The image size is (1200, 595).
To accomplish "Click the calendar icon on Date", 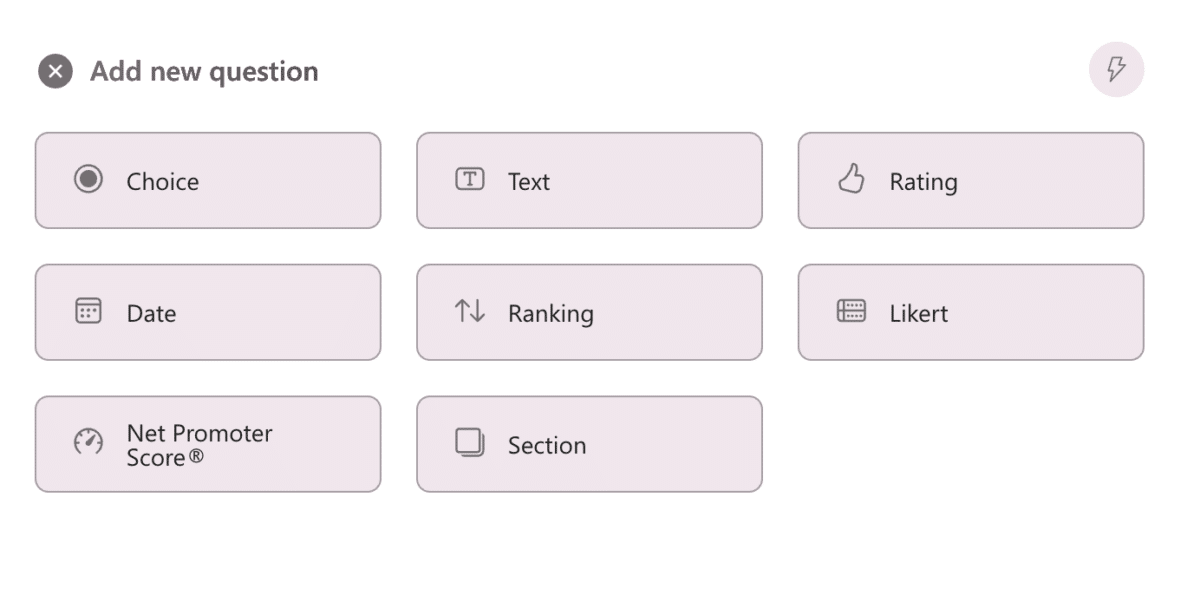I will [x=88, y=312].
